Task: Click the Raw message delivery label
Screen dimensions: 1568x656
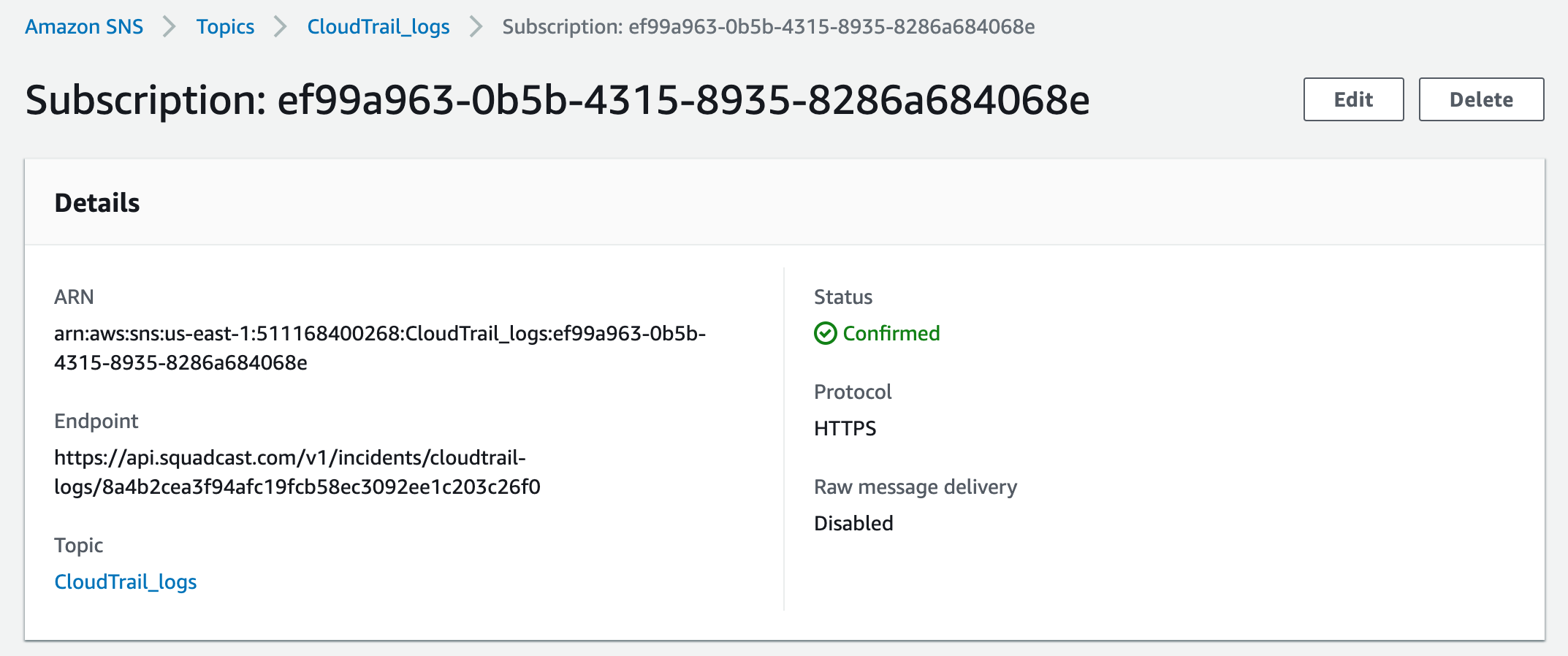Action: coord(916,487)
